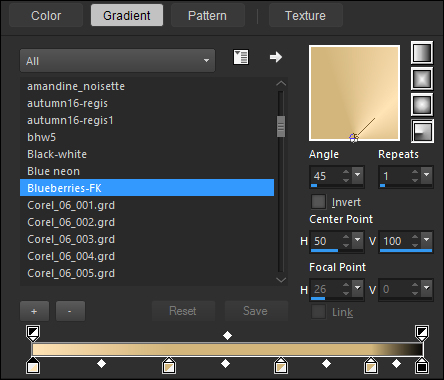Click the list scroll up arrow
The image size is (444, 380).
tap(281, 83)
